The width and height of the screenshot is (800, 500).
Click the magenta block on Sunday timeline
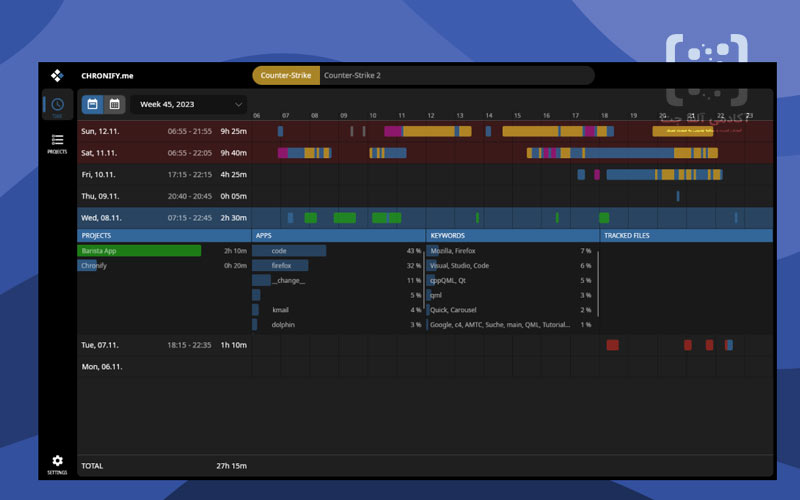coord(393,131)
